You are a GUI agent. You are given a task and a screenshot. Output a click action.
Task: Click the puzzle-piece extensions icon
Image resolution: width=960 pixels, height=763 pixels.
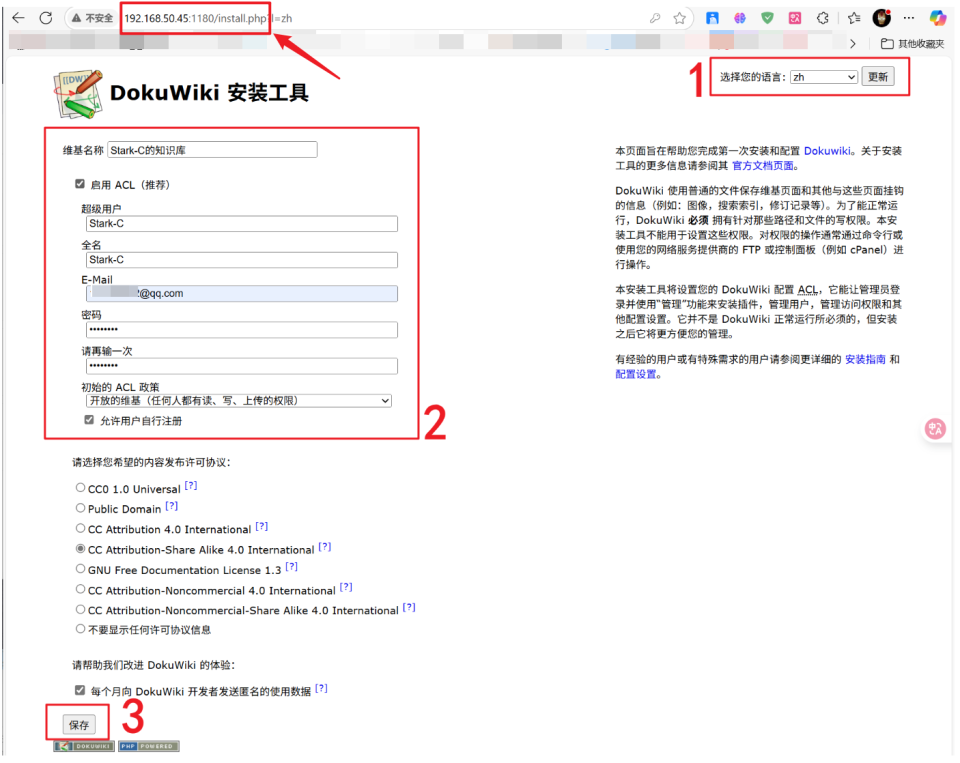[823, 16]
